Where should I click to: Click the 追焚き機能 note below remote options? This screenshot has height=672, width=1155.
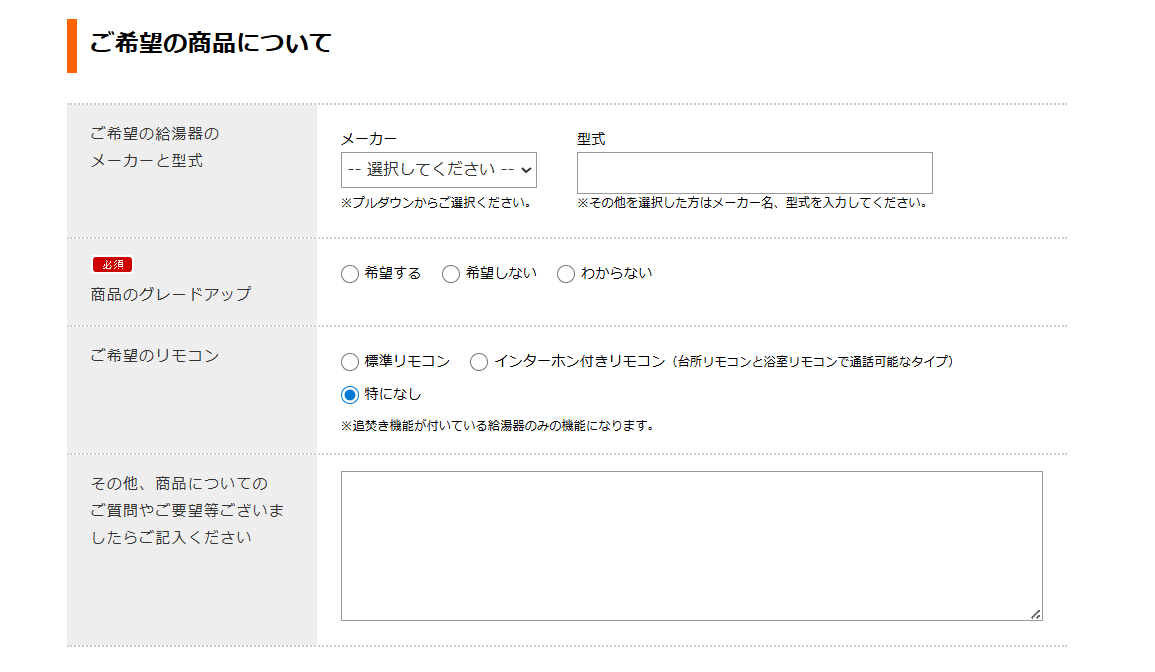[x=497, y=426]
